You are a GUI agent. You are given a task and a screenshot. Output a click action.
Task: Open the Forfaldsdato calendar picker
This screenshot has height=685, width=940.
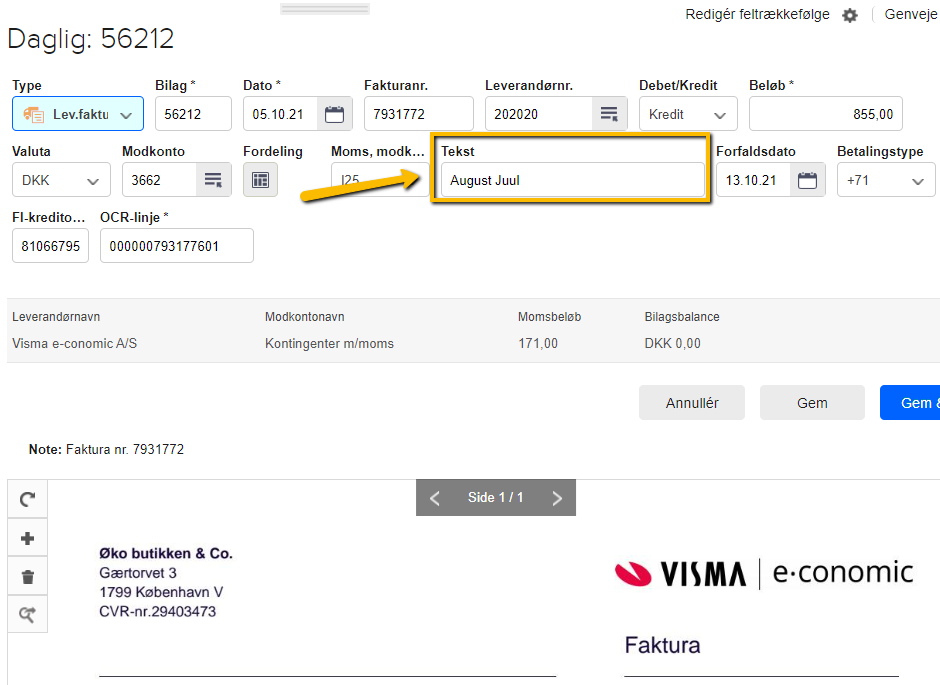807,180
